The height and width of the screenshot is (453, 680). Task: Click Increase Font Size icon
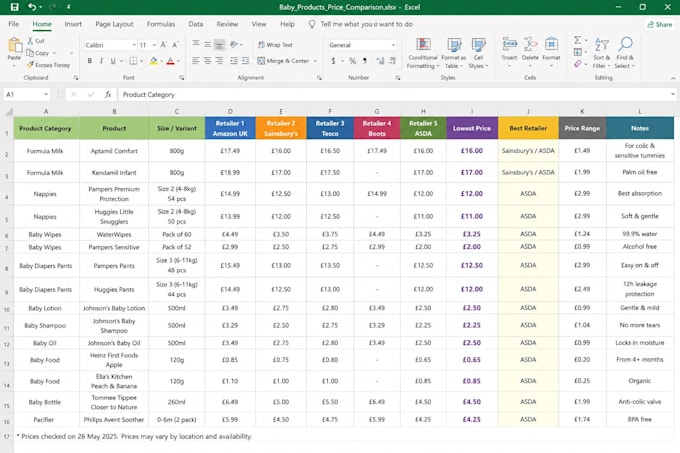[163, 45]
